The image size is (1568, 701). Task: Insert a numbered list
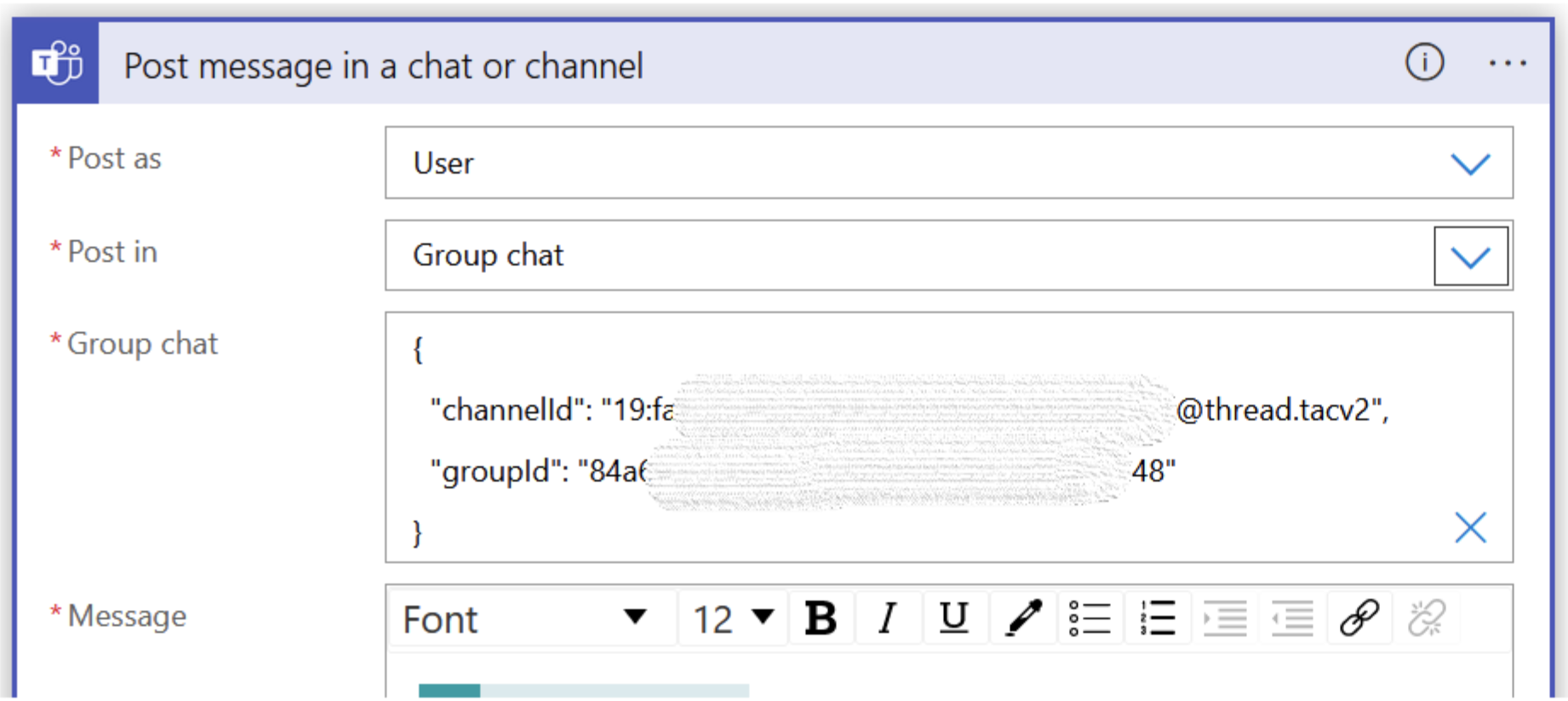1157,618
